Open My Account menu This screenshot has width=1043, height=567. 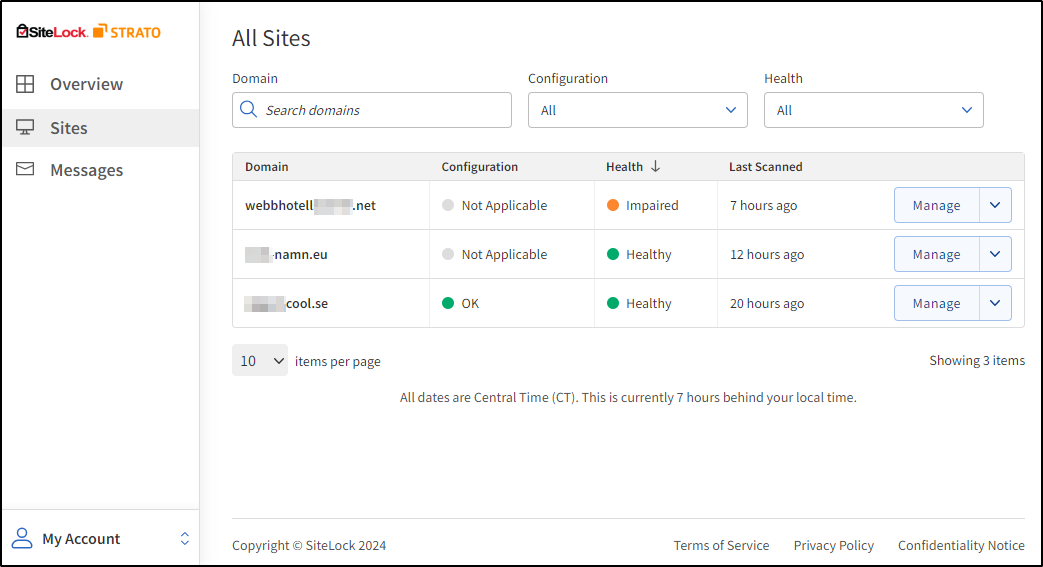(x=101, y=538)
